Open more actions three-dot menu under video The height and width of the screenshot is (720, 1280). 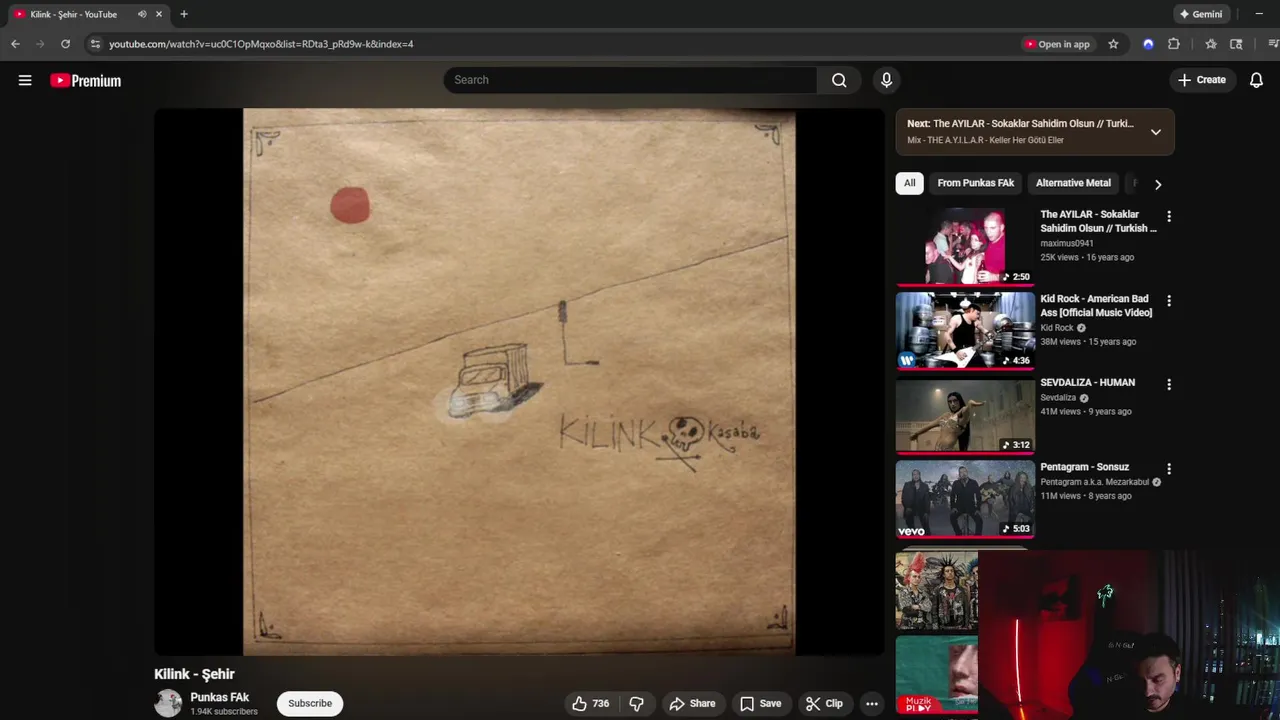click(x=872, y=704)
